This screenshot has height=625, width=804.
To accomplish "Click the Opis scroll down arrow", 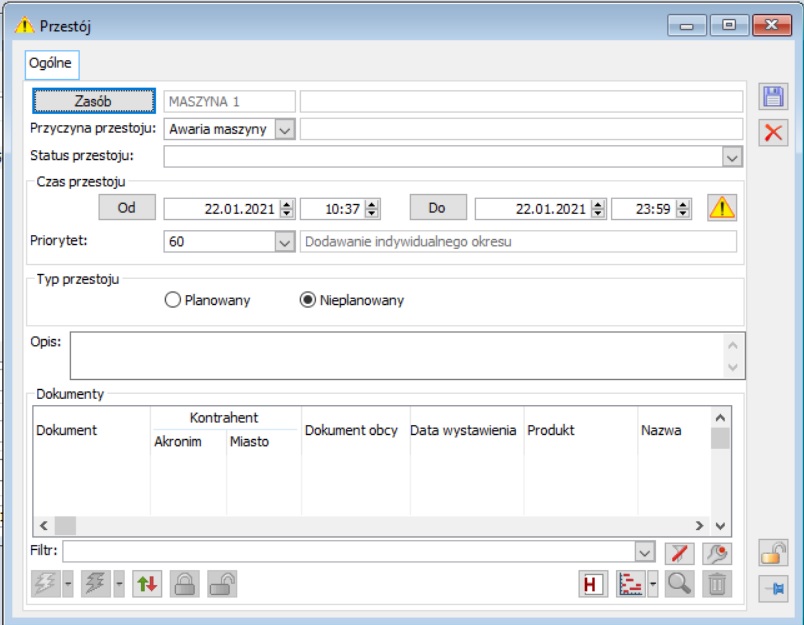I will (x=733, y=367).
